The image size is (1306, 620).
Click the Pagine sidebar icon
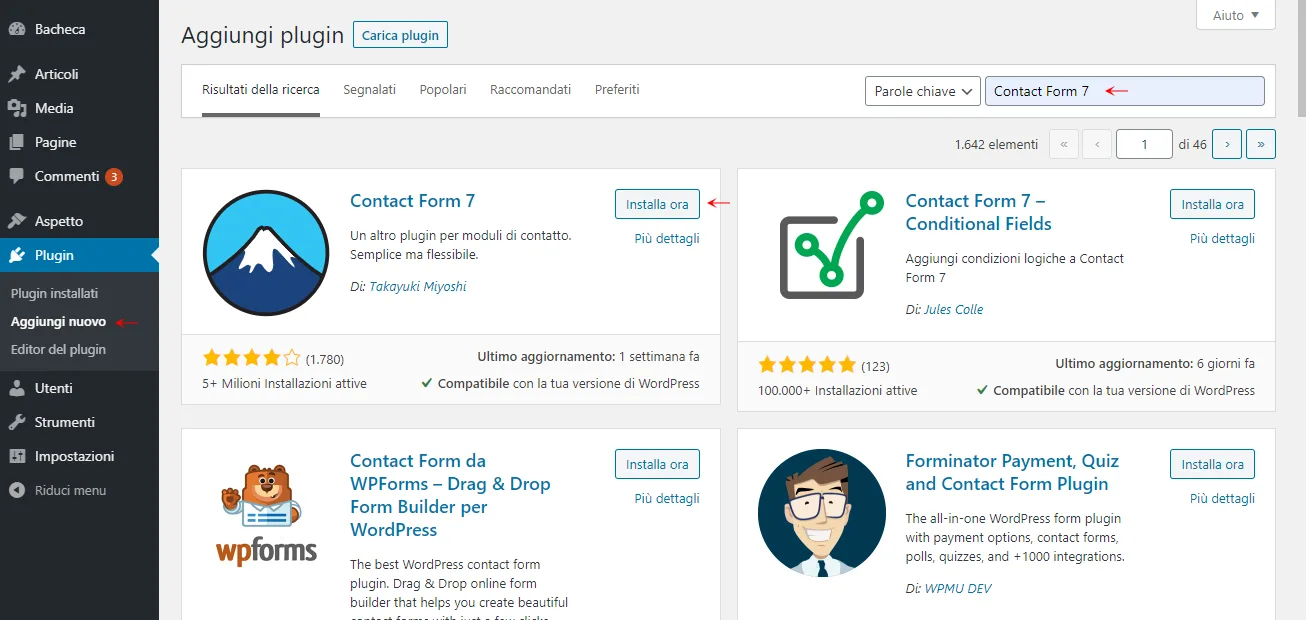coord(17,142)
